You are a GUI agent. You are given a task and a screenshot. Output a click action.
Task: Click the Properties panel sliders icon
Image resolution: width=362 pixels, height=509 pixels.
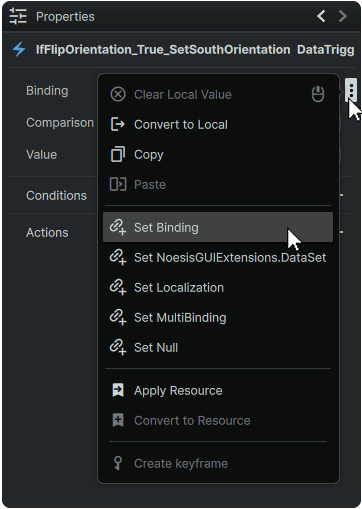(18, 16)
